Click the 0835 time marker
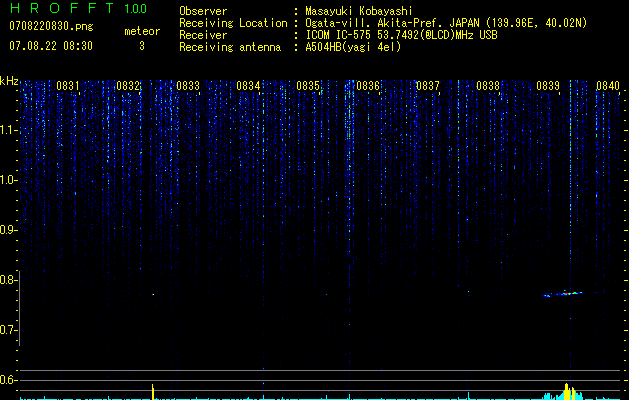 [x=308, y=86]
